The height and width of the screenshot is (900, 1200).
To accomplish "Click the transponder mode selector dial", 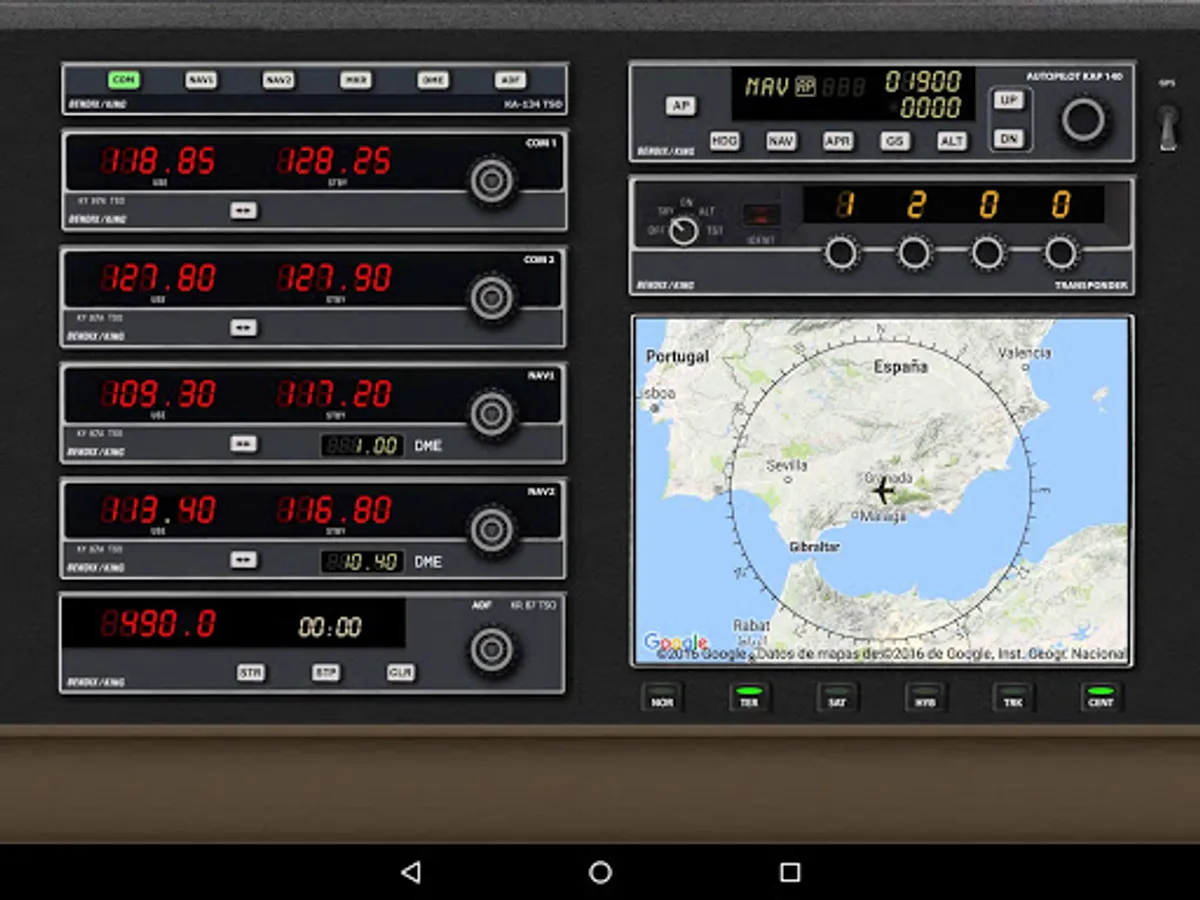I will click(x=683, y=231).
